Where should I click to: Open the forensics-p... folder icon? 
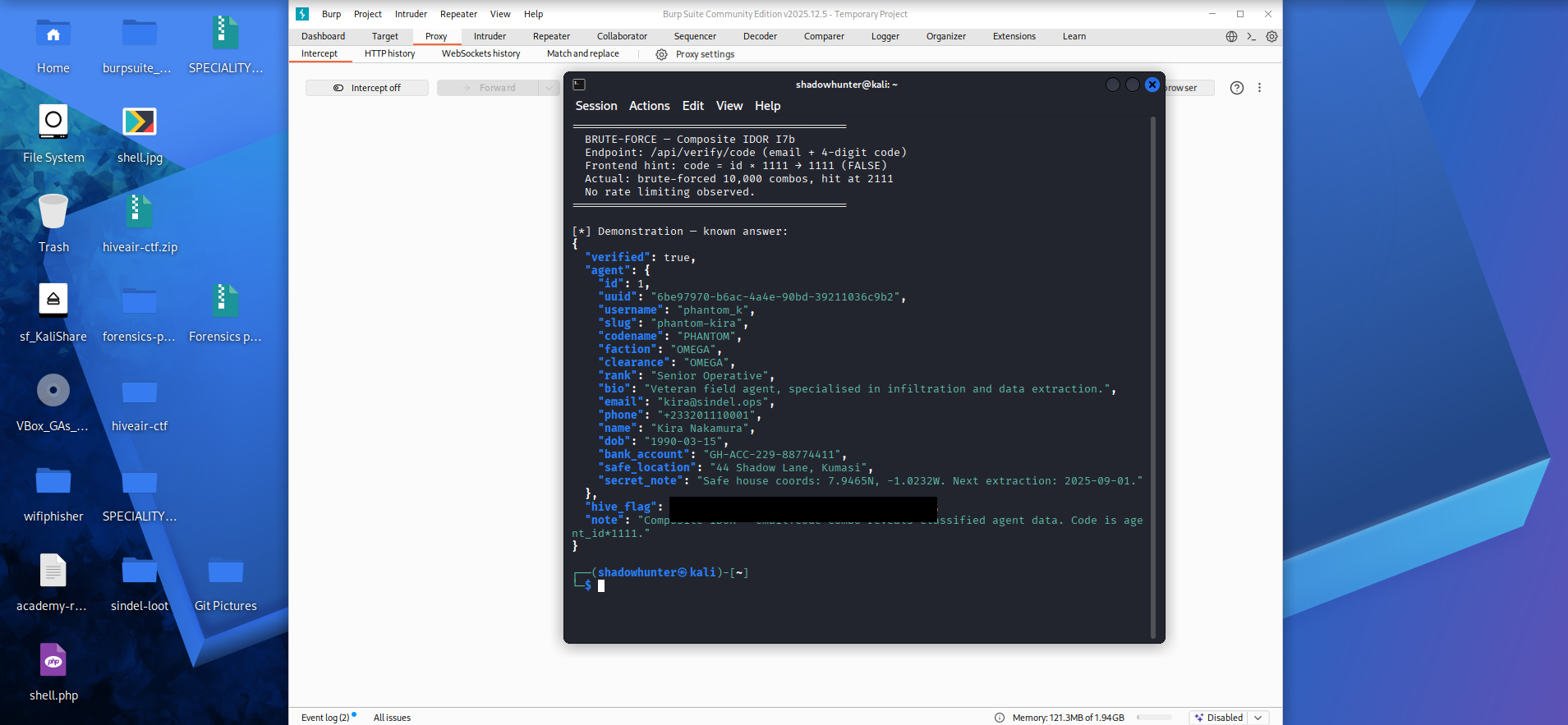140,302
